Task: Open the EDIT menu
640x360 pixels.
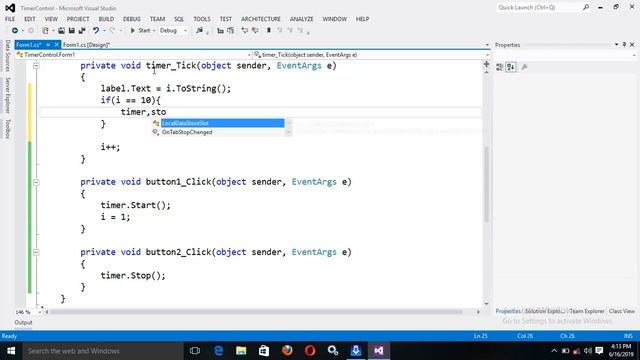Action: [30, 19]
